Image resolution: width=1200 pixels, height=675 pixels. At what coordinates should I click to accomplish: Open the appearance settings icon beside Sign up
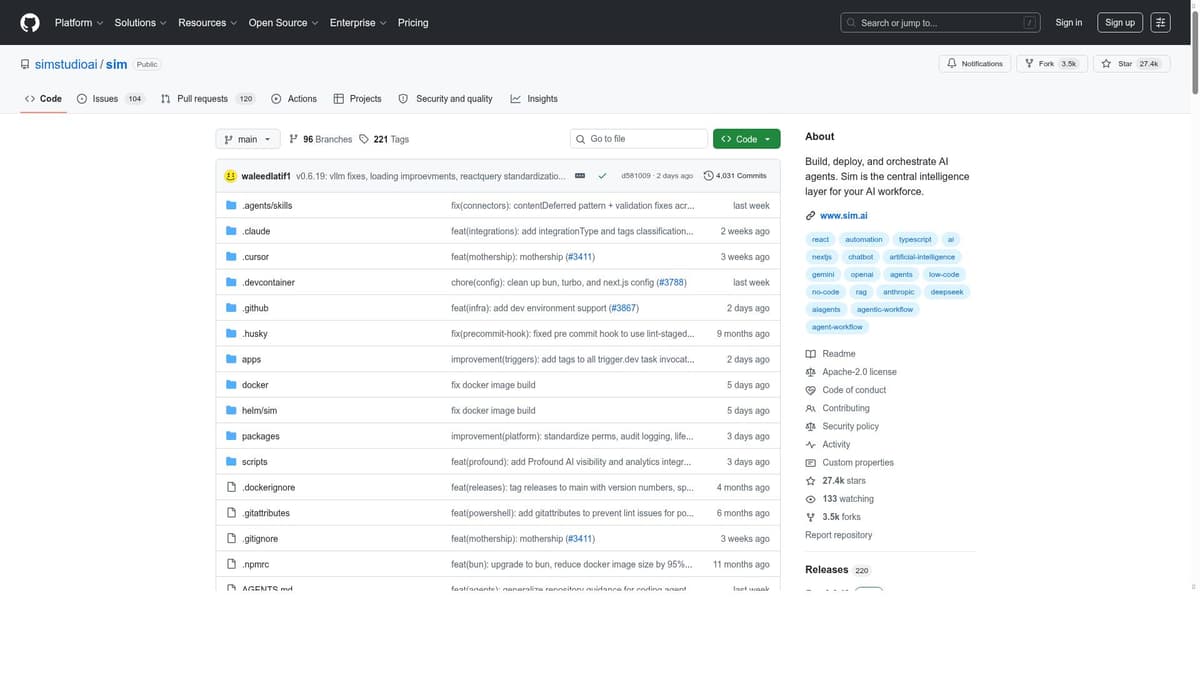pos(1160,22)
